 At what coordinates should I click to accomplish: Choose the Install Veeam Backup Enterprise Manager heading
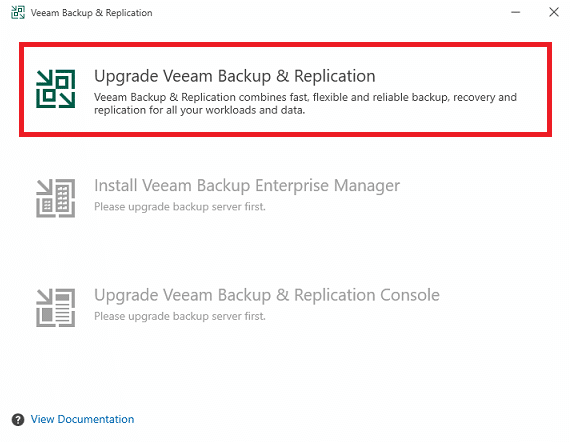247,185
